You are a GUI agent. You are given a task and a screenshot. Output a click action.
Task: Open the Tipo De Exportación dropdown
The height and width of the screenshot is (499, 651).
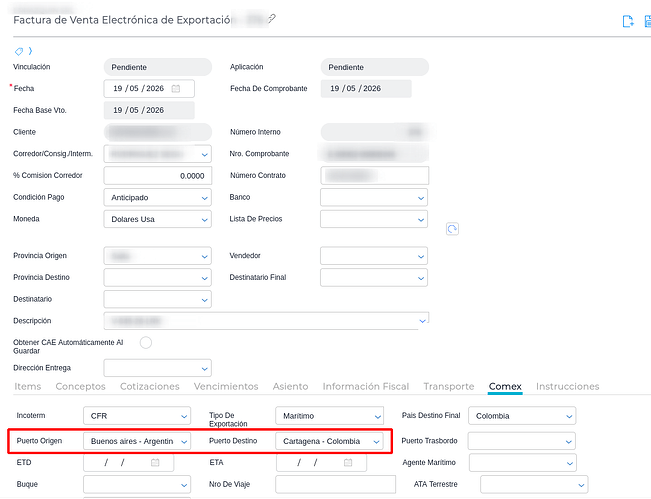(x=329, y=416)
